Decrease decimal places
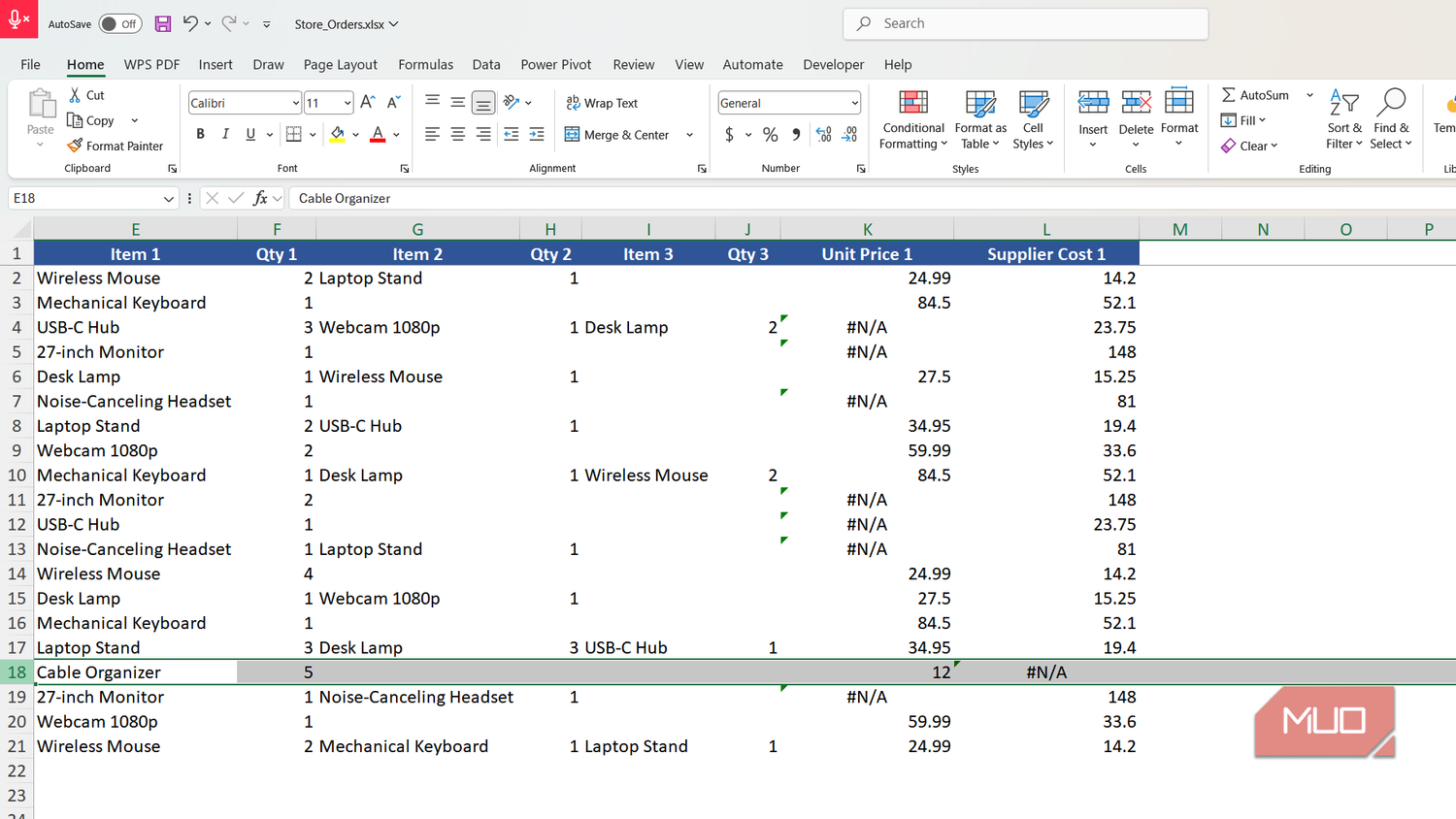The height and width of the screenshot is (819, 1456). [849, 135]
